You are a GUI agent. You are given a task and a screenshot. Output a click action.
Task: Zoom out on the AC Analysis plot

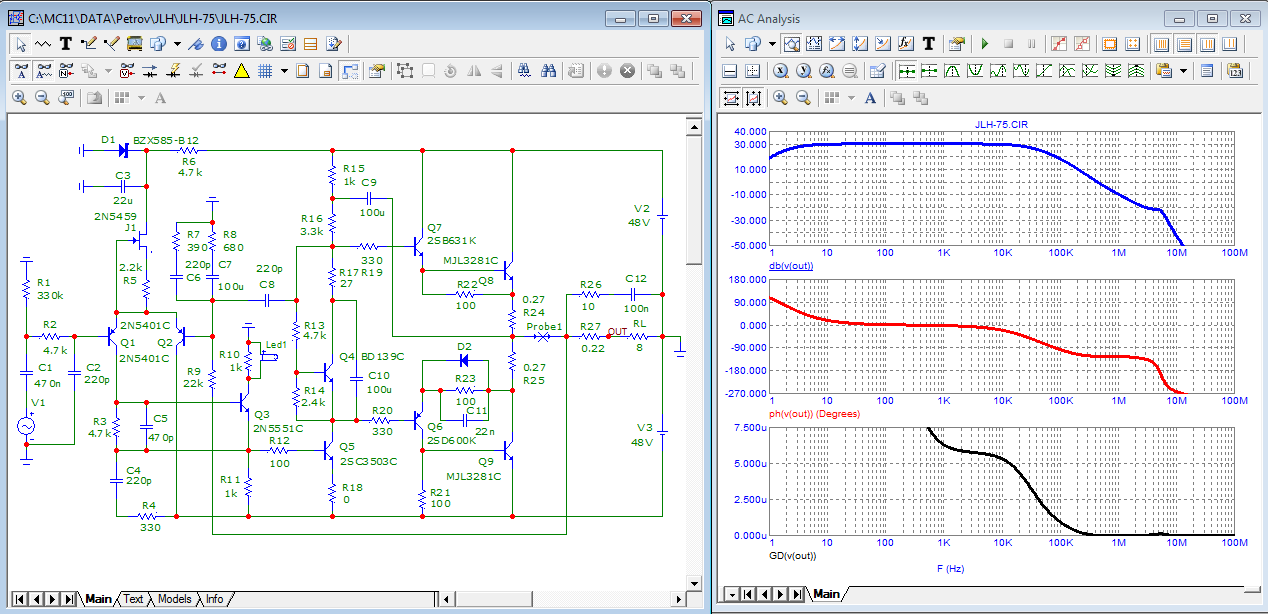[x=803, y=98]
